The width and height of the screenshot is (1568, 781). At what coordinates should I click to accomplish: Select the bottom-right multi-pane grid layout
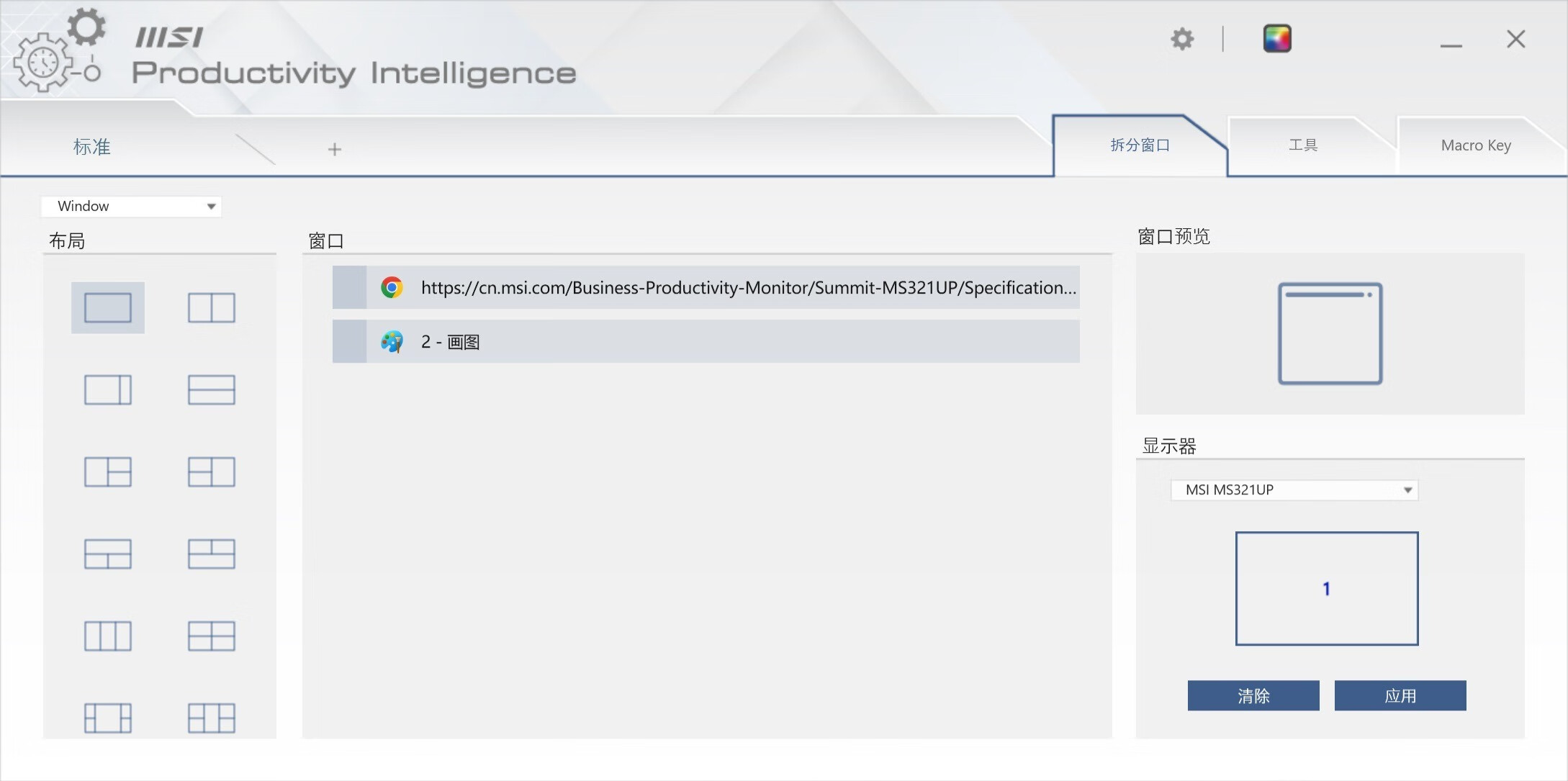pyautogui.click(x=211, y=718)
